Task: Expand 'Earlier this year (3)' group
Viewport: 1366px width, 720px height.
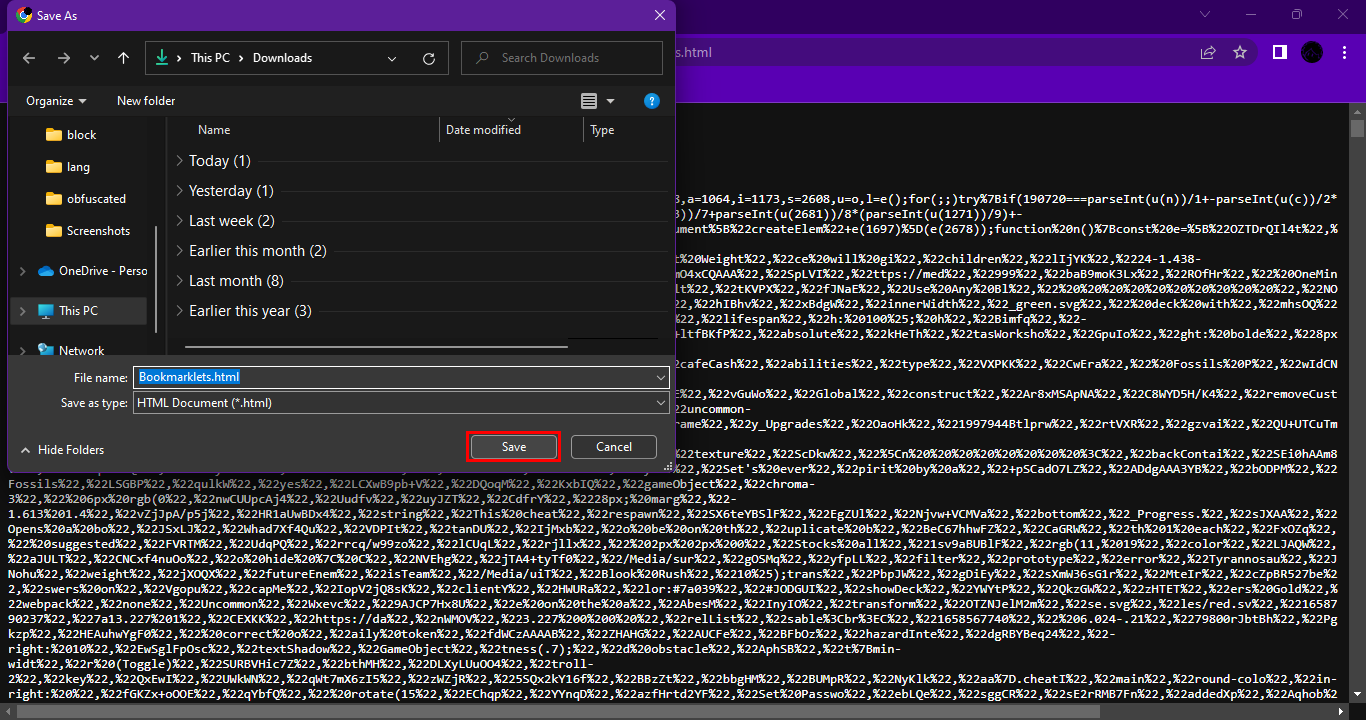Action: [x=179, y=311]
